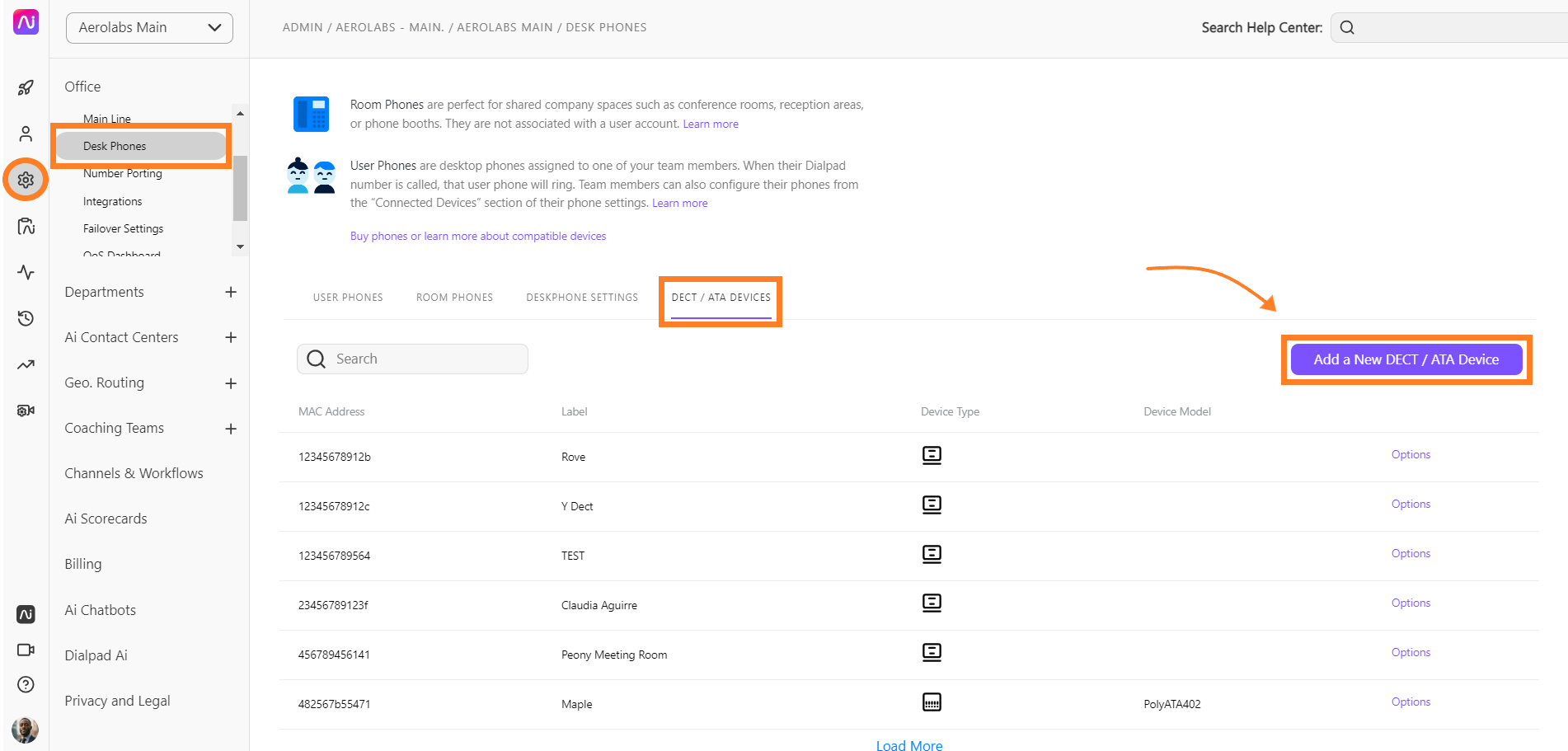Viewport: 1568px width, 751px height.
Task: Click the MAC Address column header
Action: [331, 411]
